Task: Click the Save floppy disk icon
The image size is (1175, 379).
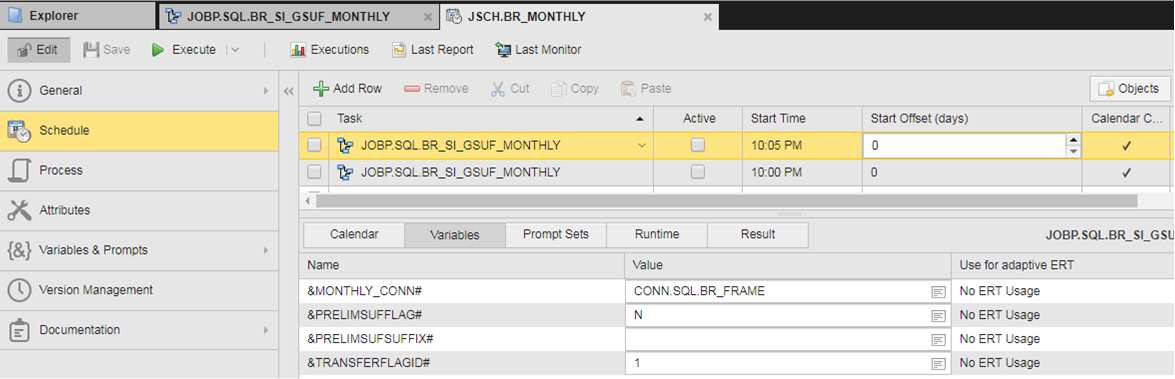Action: click(x=91, y=50)
